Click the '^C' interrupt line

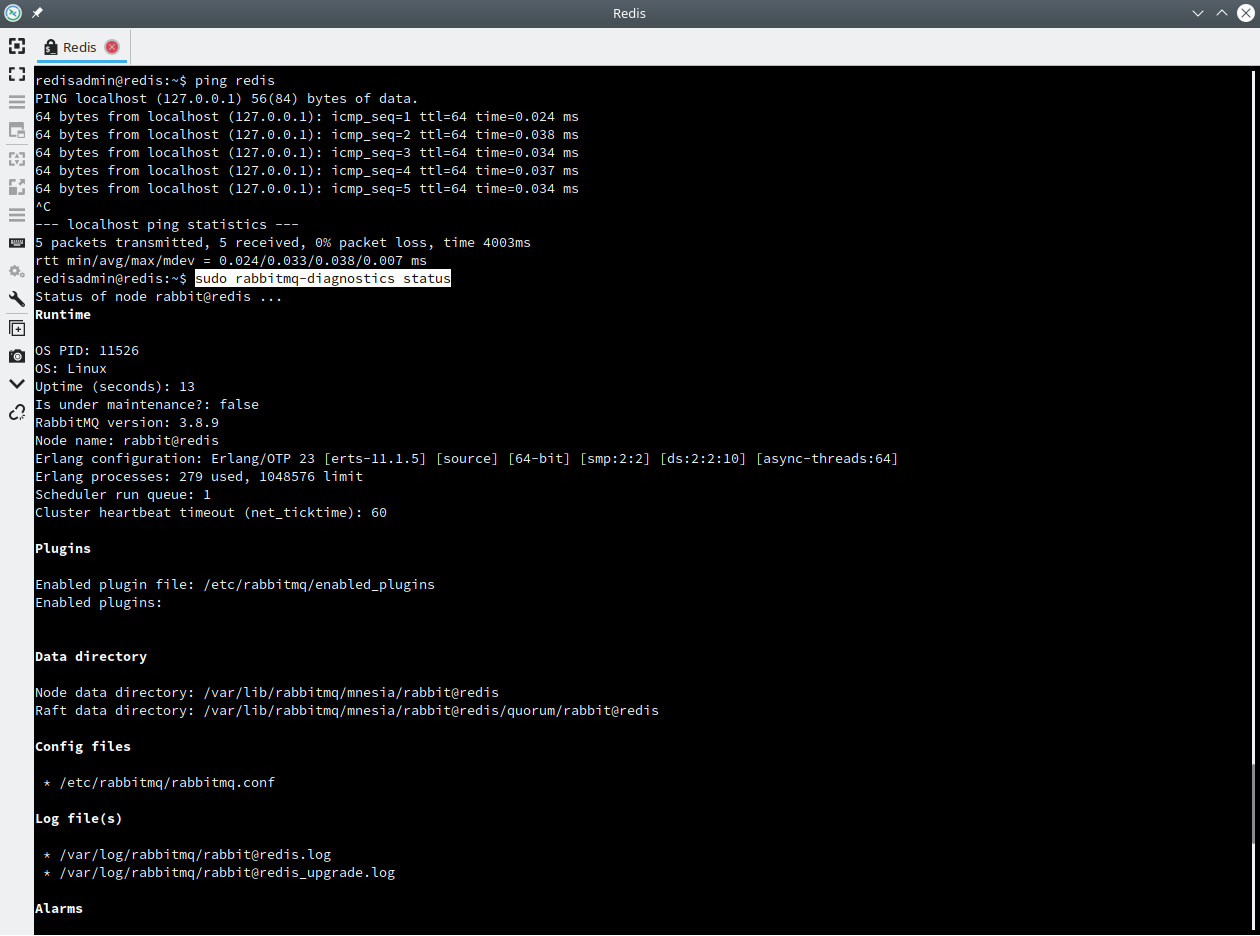click(43, 207)
